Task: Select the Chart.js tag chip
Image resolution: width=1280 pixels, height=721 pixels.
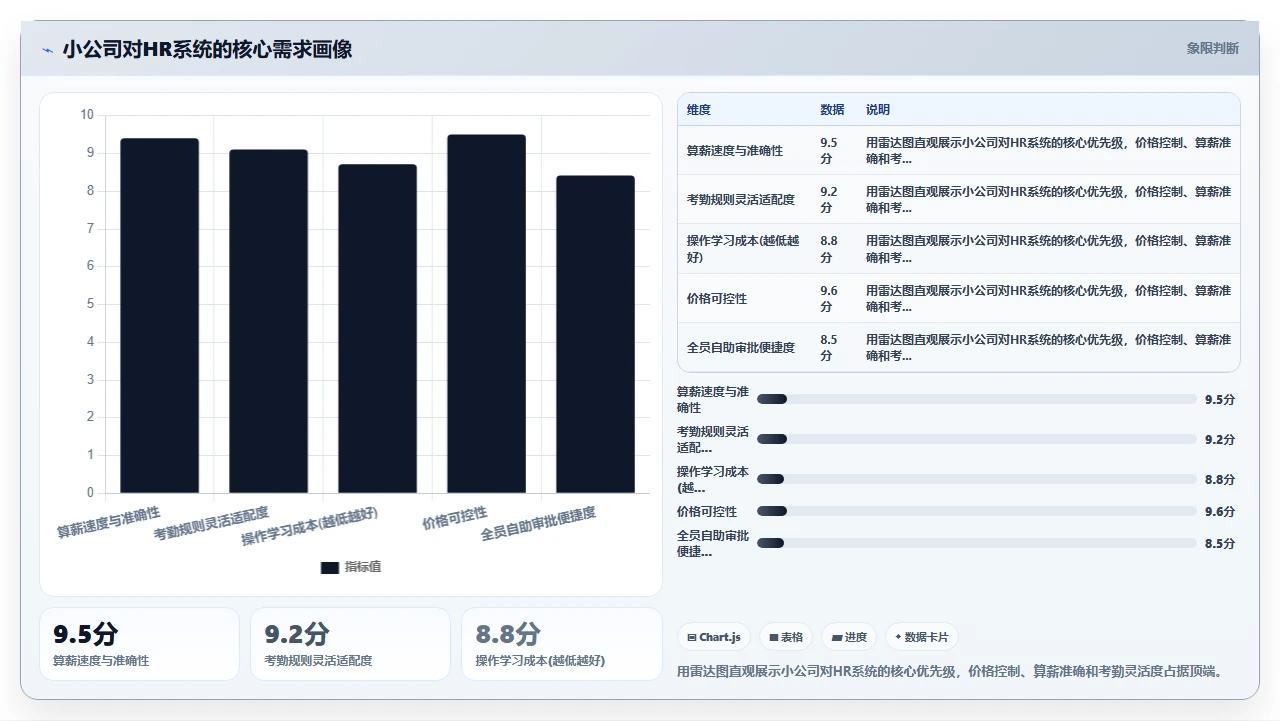Action: 714,637
